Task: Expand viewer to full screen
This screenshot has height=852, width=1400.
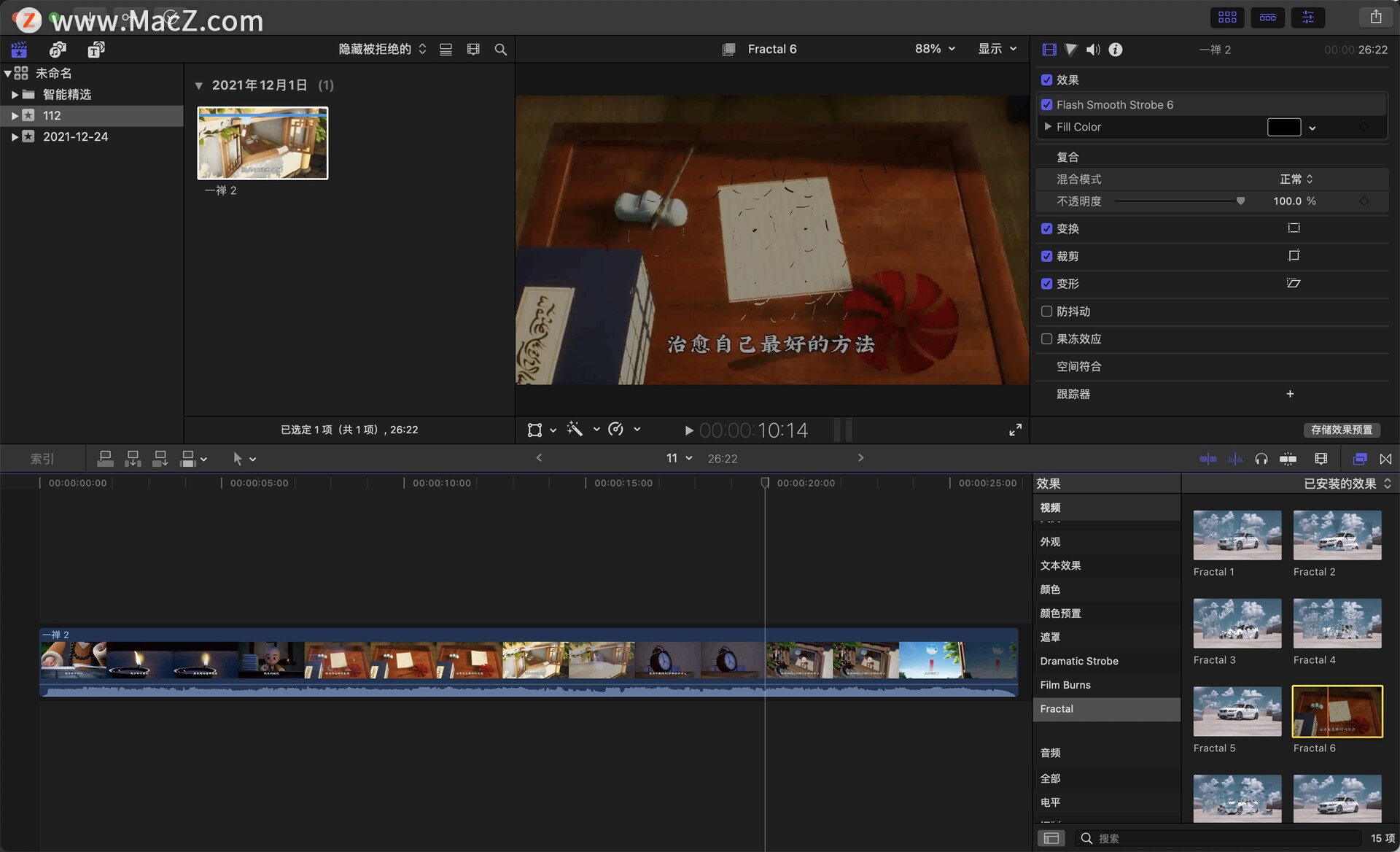Action: tap(1015, 430)
